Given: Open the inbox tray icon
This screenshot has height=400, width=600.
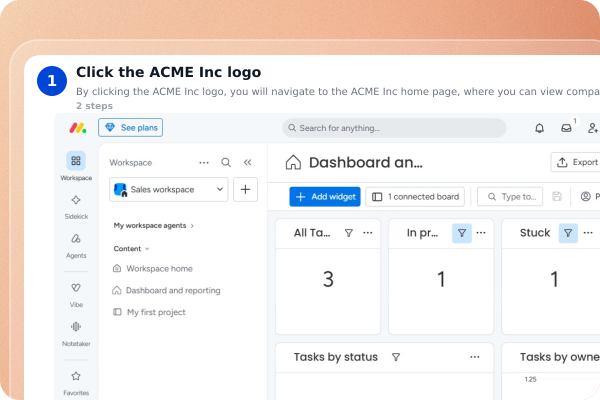Looking at the screenshot, I should [566, 128].
